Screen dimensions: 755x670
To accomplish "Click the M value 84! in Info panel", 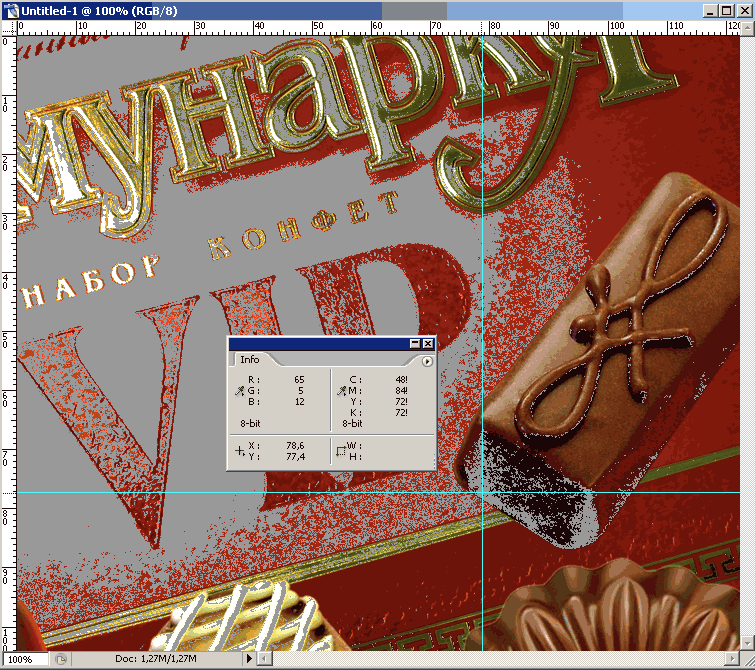I will click(401, 391).
